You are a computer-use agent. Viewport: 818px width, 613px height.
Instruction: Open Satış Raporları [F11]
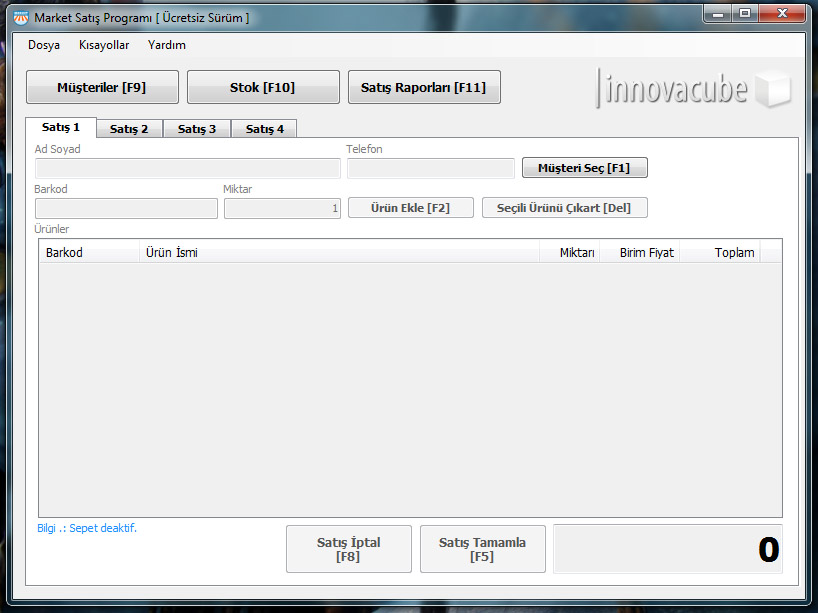pos(424,87)
